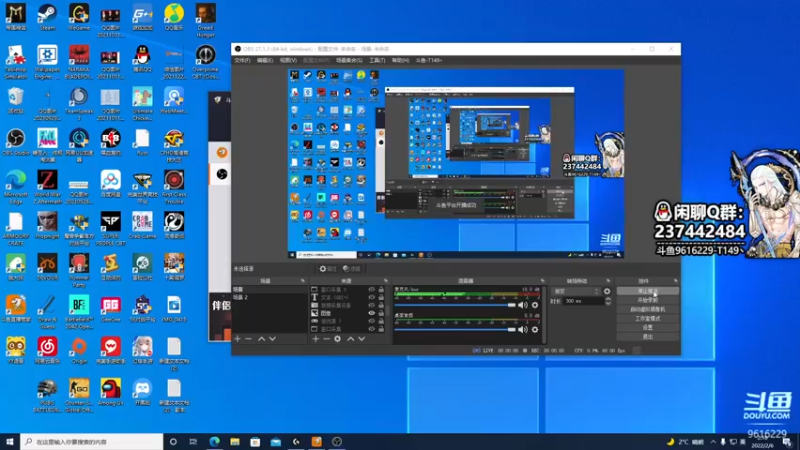Mute the microphone/Aux speaker icon in mixer
Viewport: 800px width, 450px height.
pos(522,305)
